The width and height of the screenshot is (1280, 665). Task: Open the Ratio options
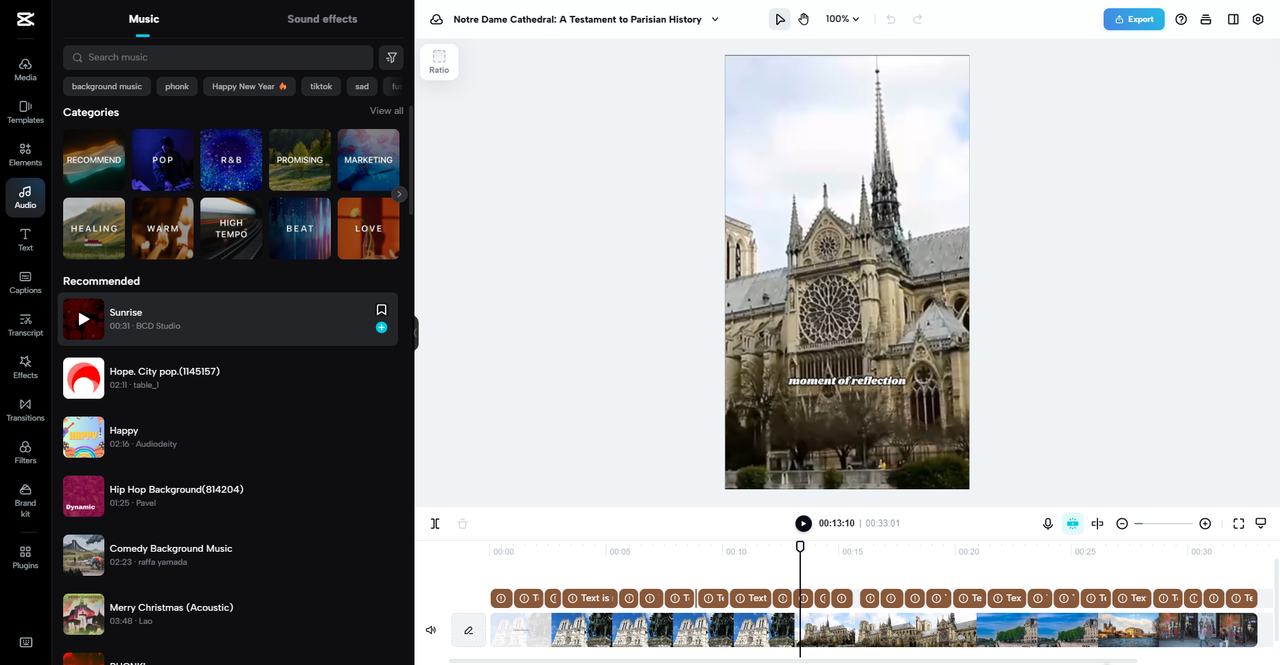439,62
